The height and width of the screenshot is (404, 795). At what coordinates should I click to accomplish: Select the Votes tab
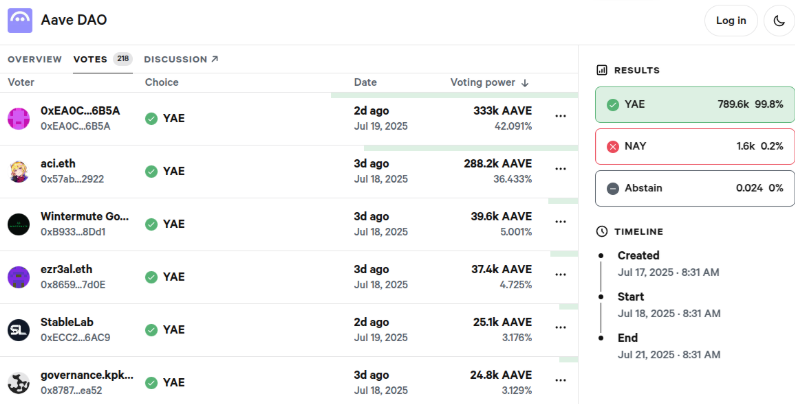pyautogui.click(x=91, y=59)
